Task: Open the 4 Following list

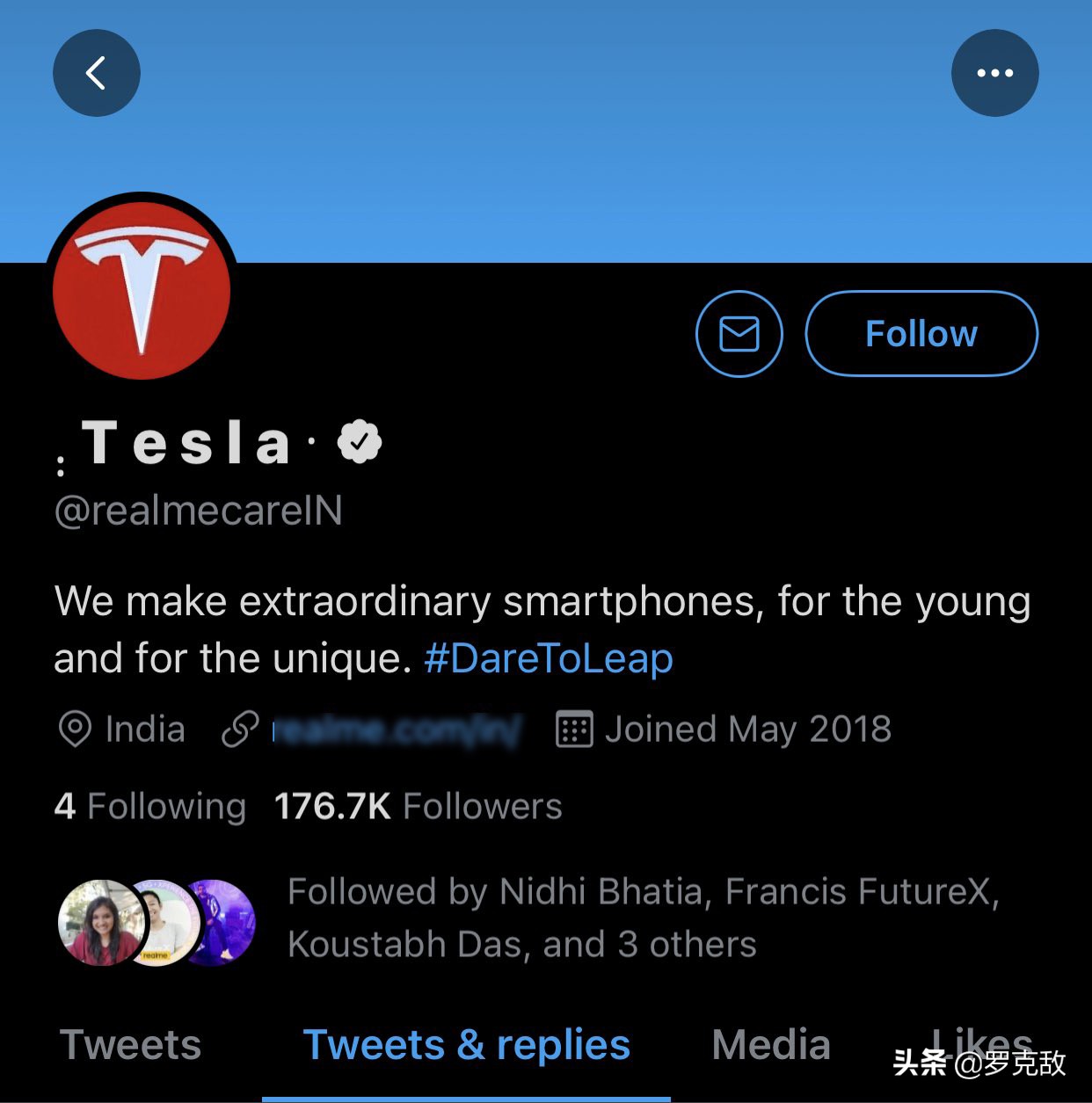Action: (149, 806)
